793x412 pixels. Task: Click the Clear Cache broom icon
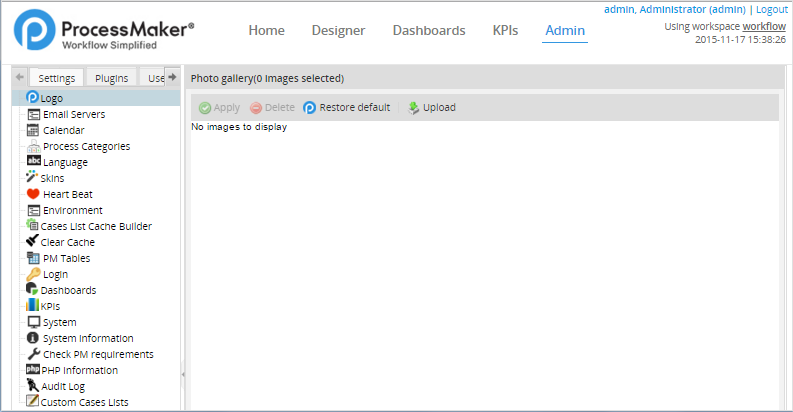point(33,242)
